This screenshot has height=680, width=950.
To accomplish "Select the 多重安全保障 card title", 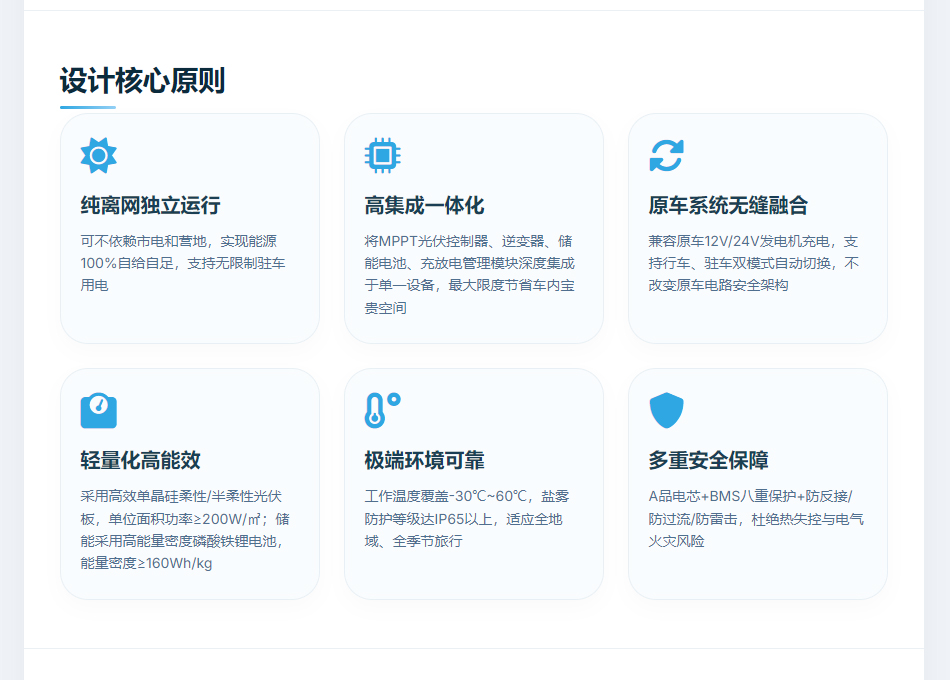I will click(x=708, y=461).
